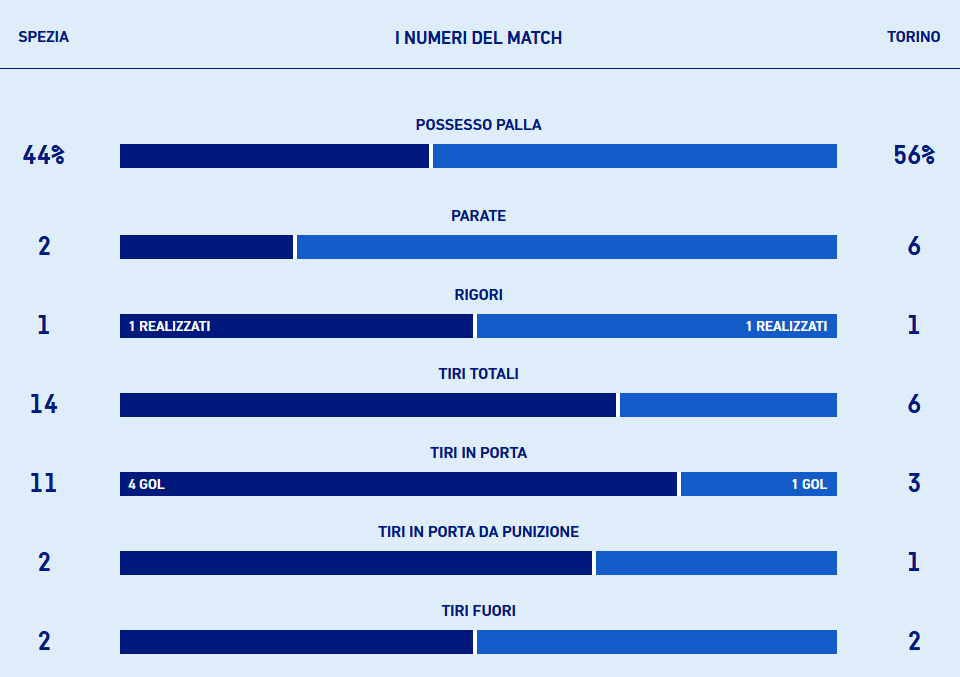Click the POSSESSO PALLA stat label
960x677 pixels.
[x=478, y=125]
